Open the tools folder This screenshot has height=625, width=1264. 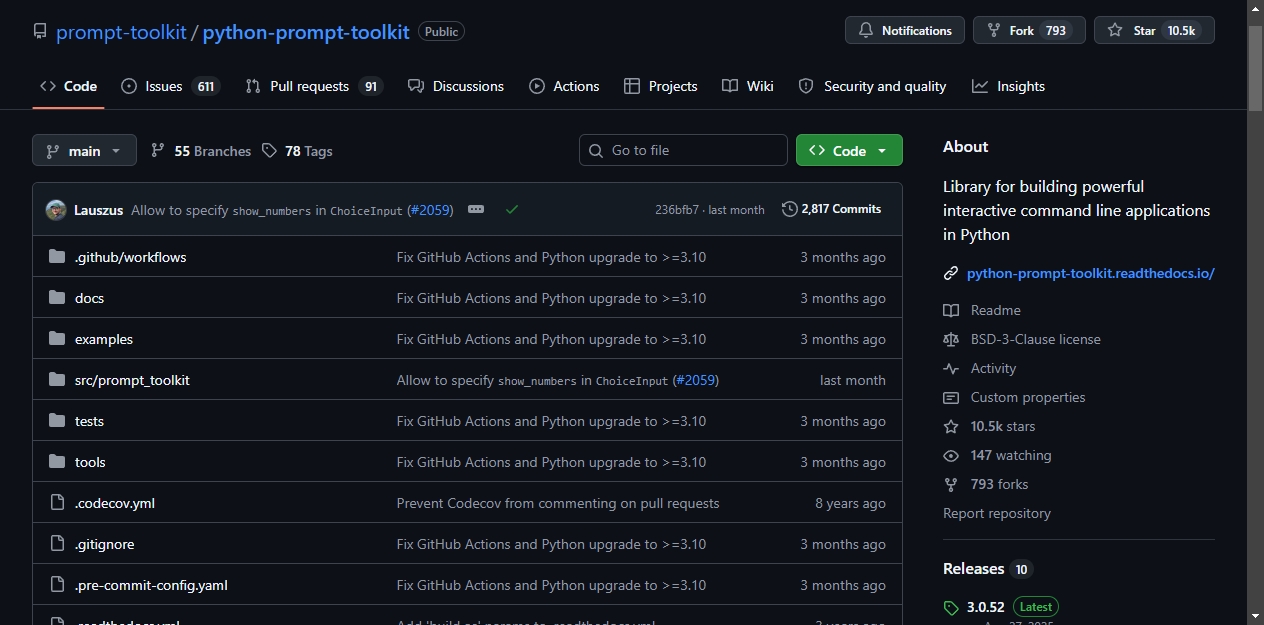click(90, 462)
